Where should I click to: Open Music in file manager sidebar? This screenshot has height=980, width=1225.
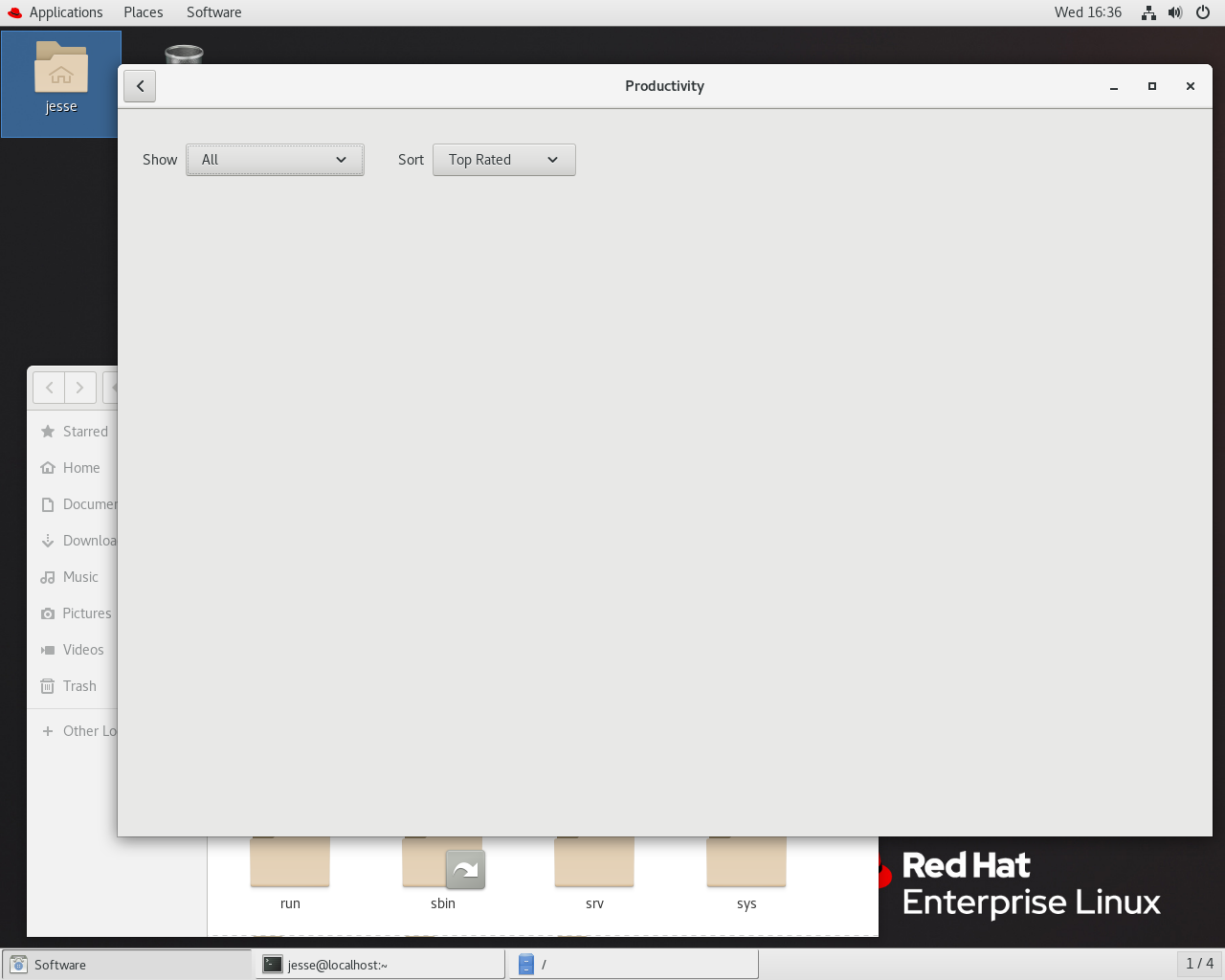[73, 577]
